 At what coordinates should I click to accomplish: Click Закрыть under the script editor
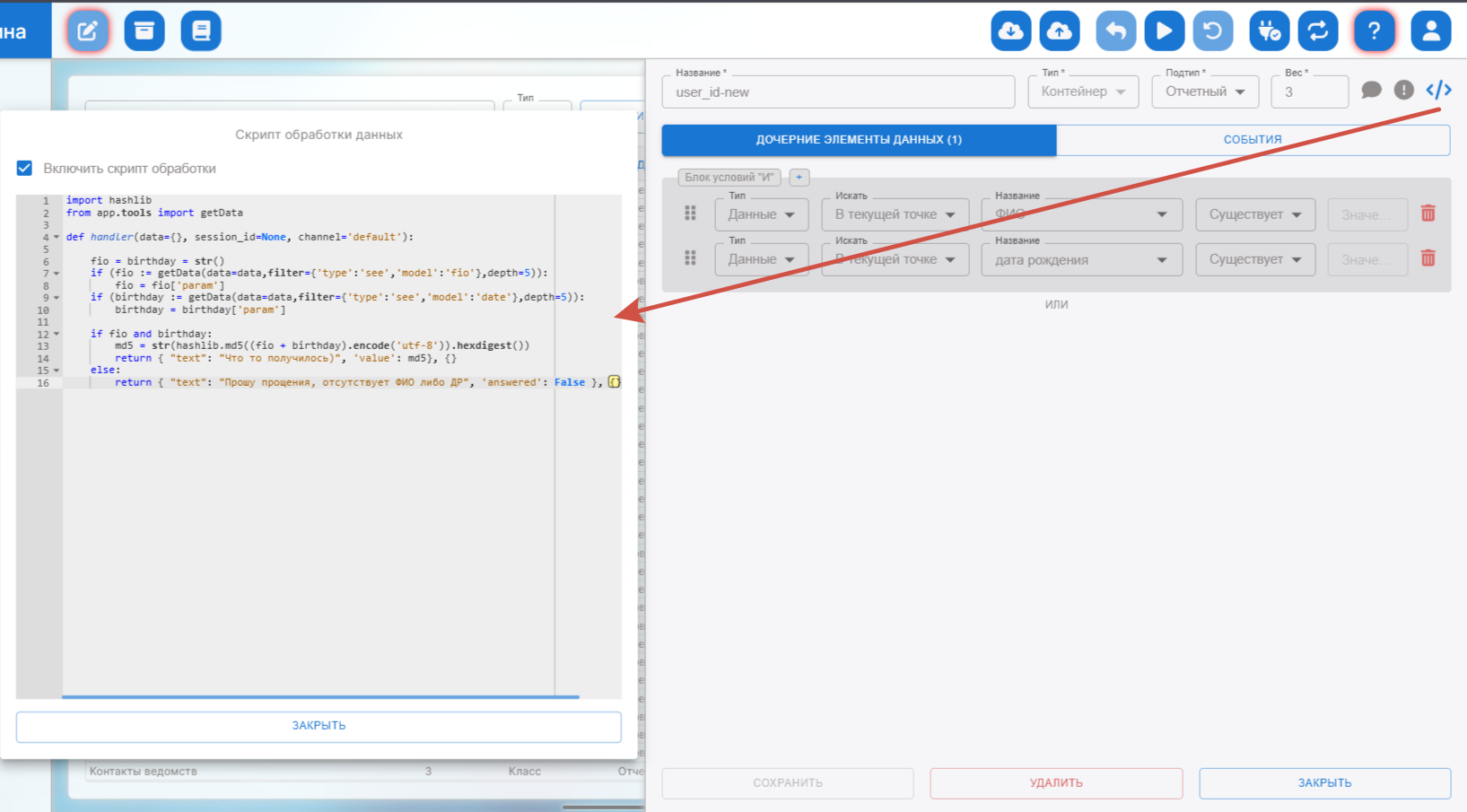(319, 726)
